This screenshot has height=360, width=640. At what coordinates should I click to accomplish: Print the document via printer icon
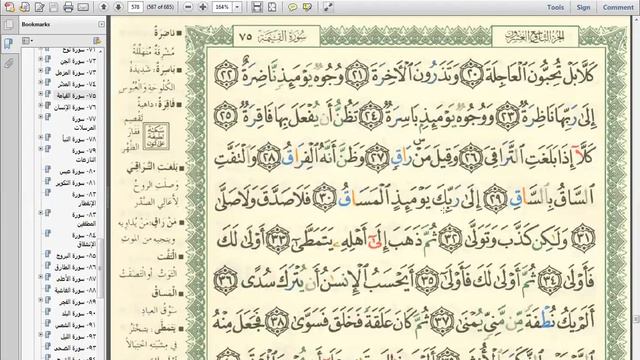click(68, 7)
